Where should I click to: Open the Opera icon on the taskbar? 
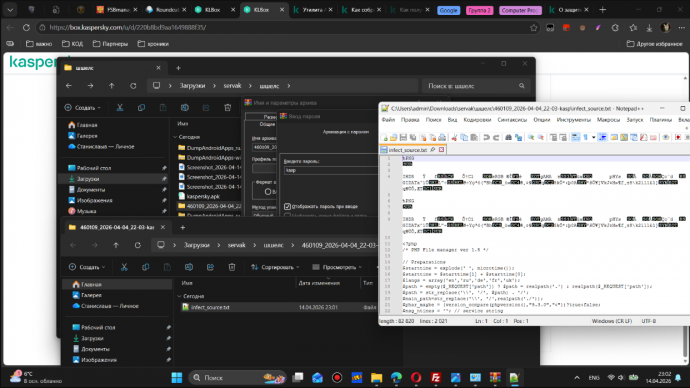[x=416, y=377]
